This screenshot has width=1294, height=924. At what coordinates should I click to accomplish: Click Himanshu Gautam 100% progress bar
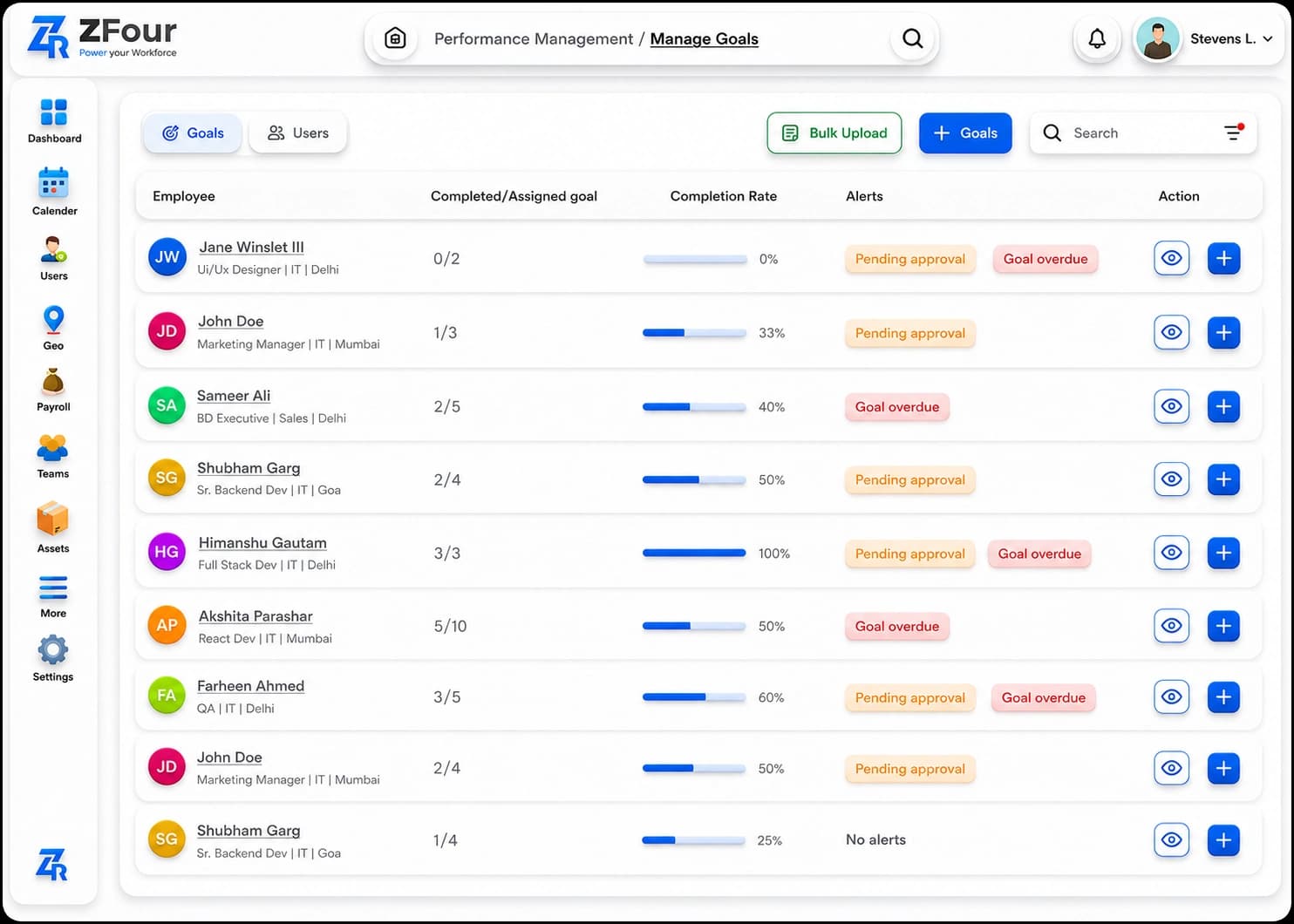pyautogui.click(x=694, y=553)
